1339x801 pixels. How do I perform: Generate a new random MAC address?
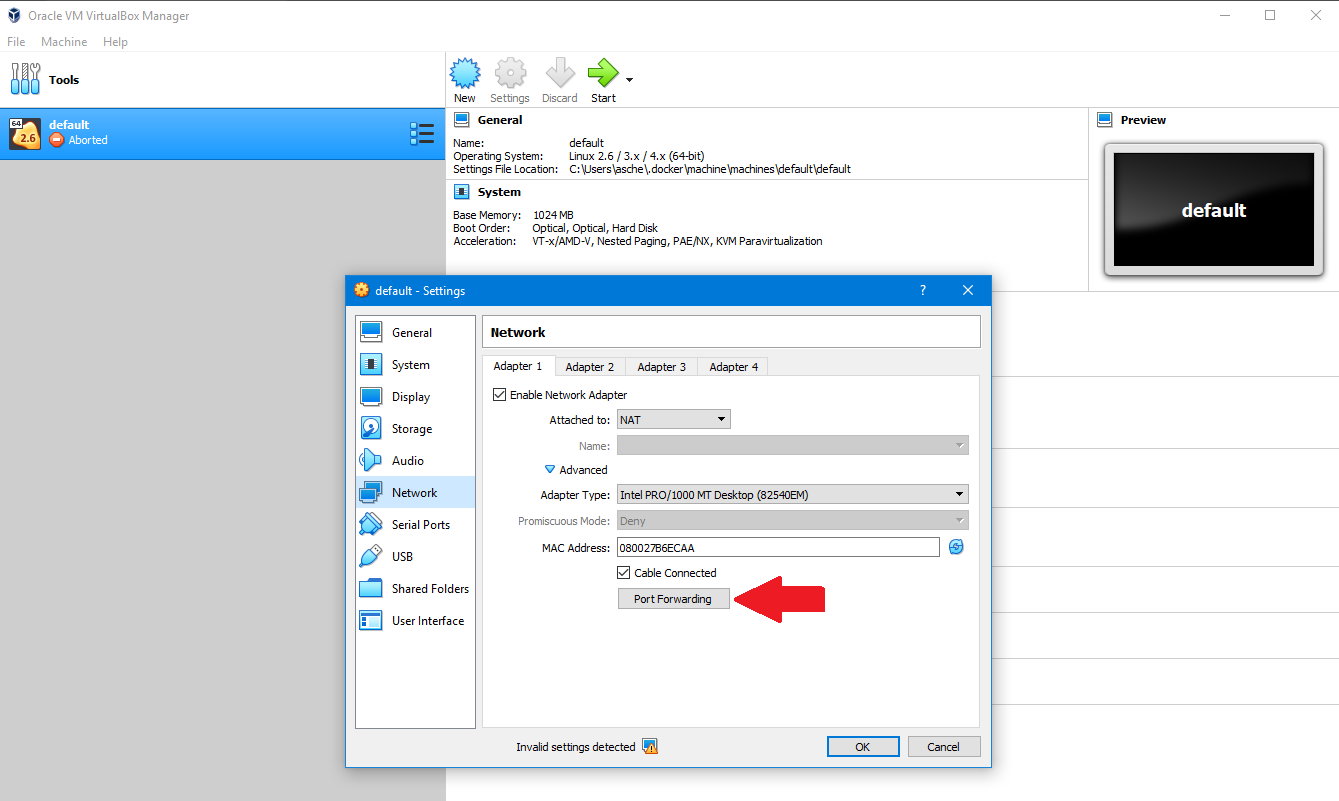956,547
